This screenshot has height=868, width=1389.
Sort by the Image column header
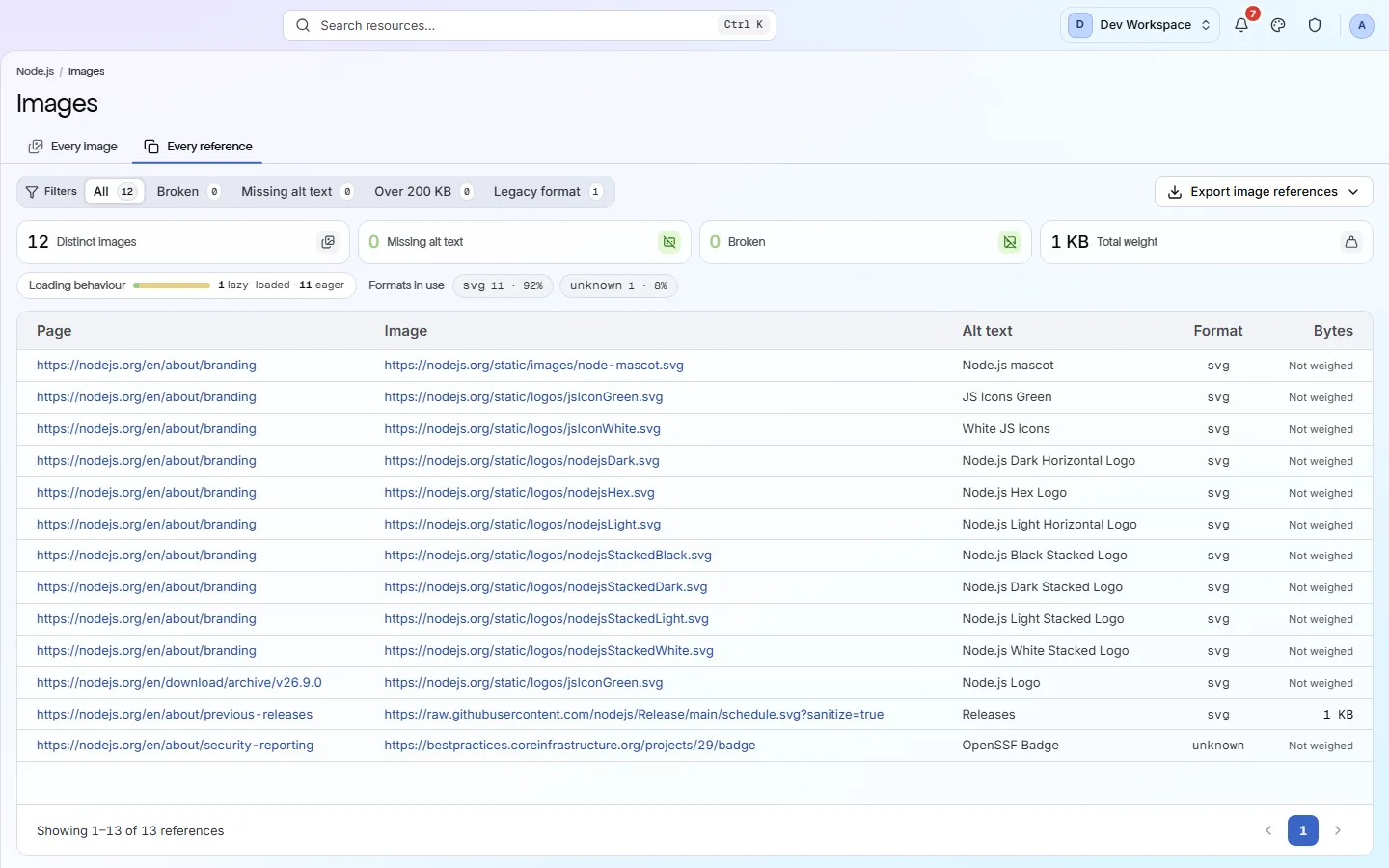pyautogui.click(x=405, y=331)
